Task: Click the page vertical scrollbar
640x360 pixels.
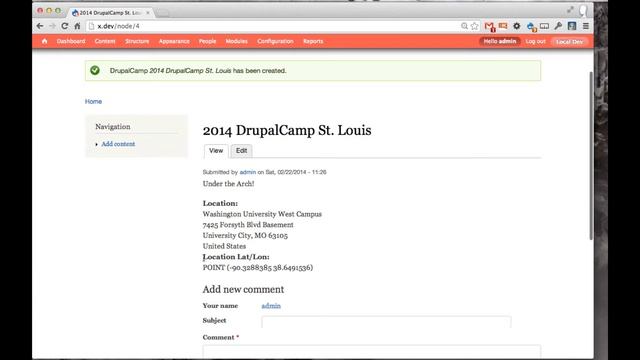Action: point(591,155)
